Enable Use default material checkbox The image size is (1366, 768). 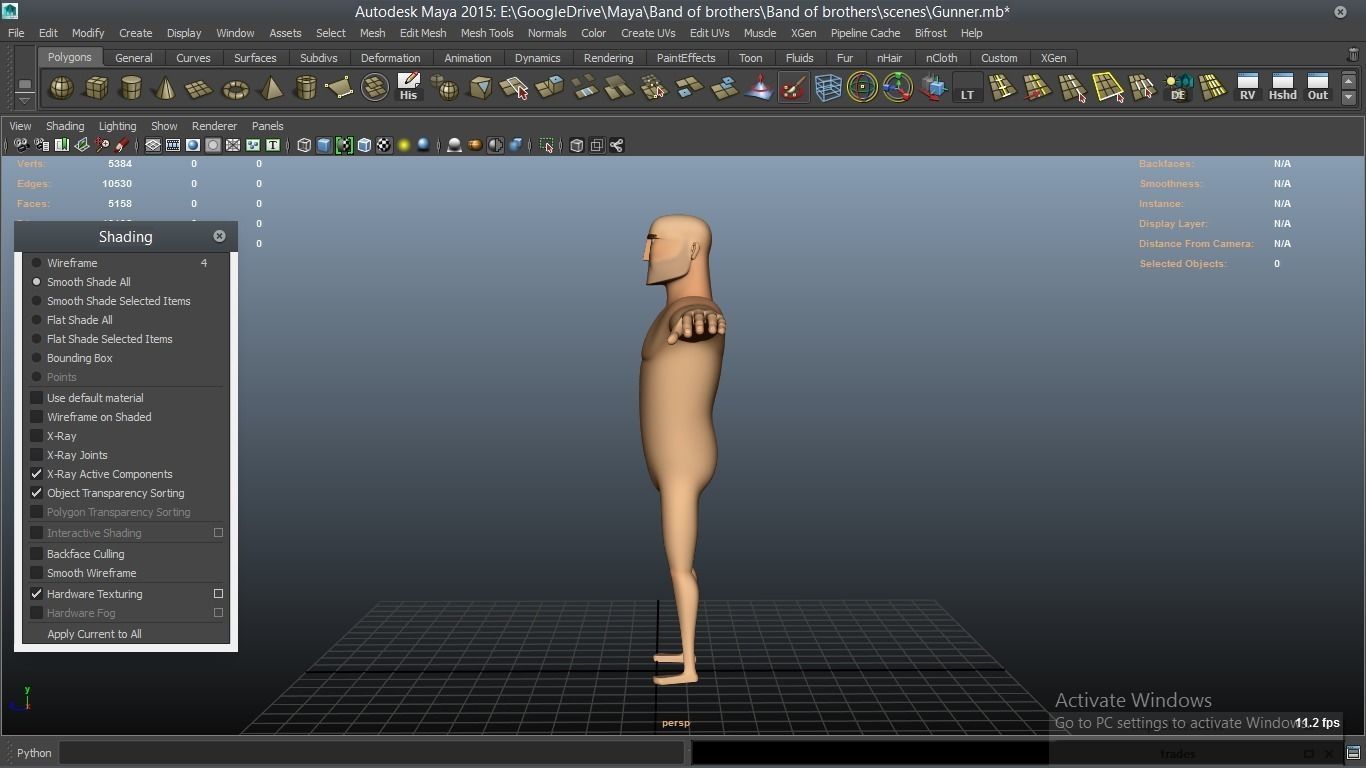click(x=37, y=398)
